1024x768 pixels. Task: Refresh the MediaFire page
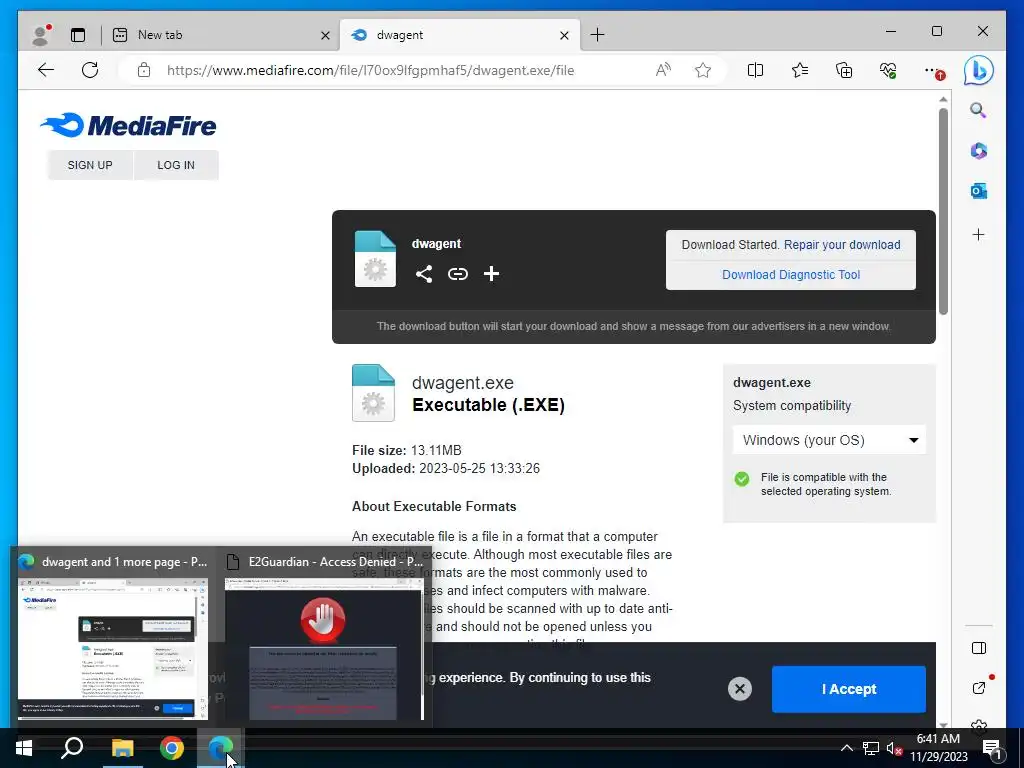pos(90,71)
